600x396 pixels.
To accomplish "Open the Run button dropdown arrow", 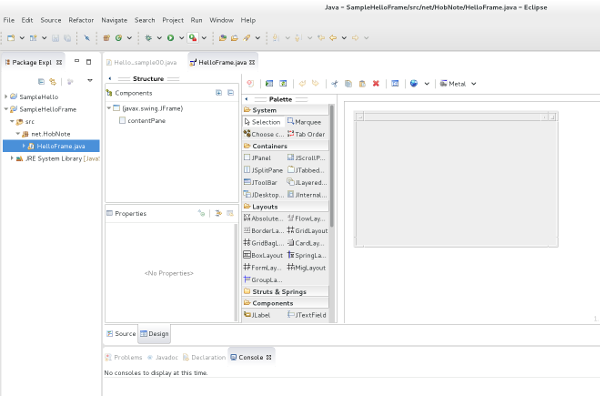I will coord(181,38).
